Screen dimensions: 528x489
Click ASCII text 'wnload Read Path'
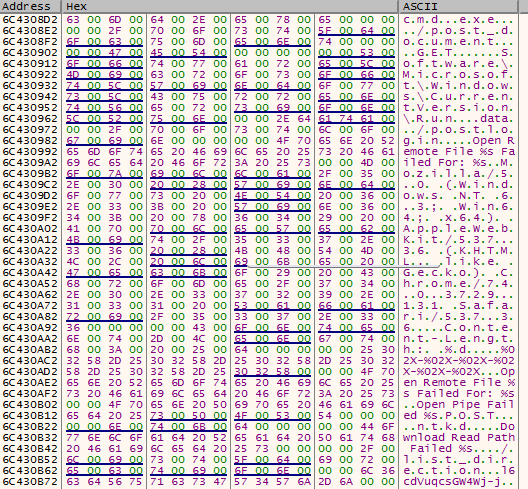459,437
